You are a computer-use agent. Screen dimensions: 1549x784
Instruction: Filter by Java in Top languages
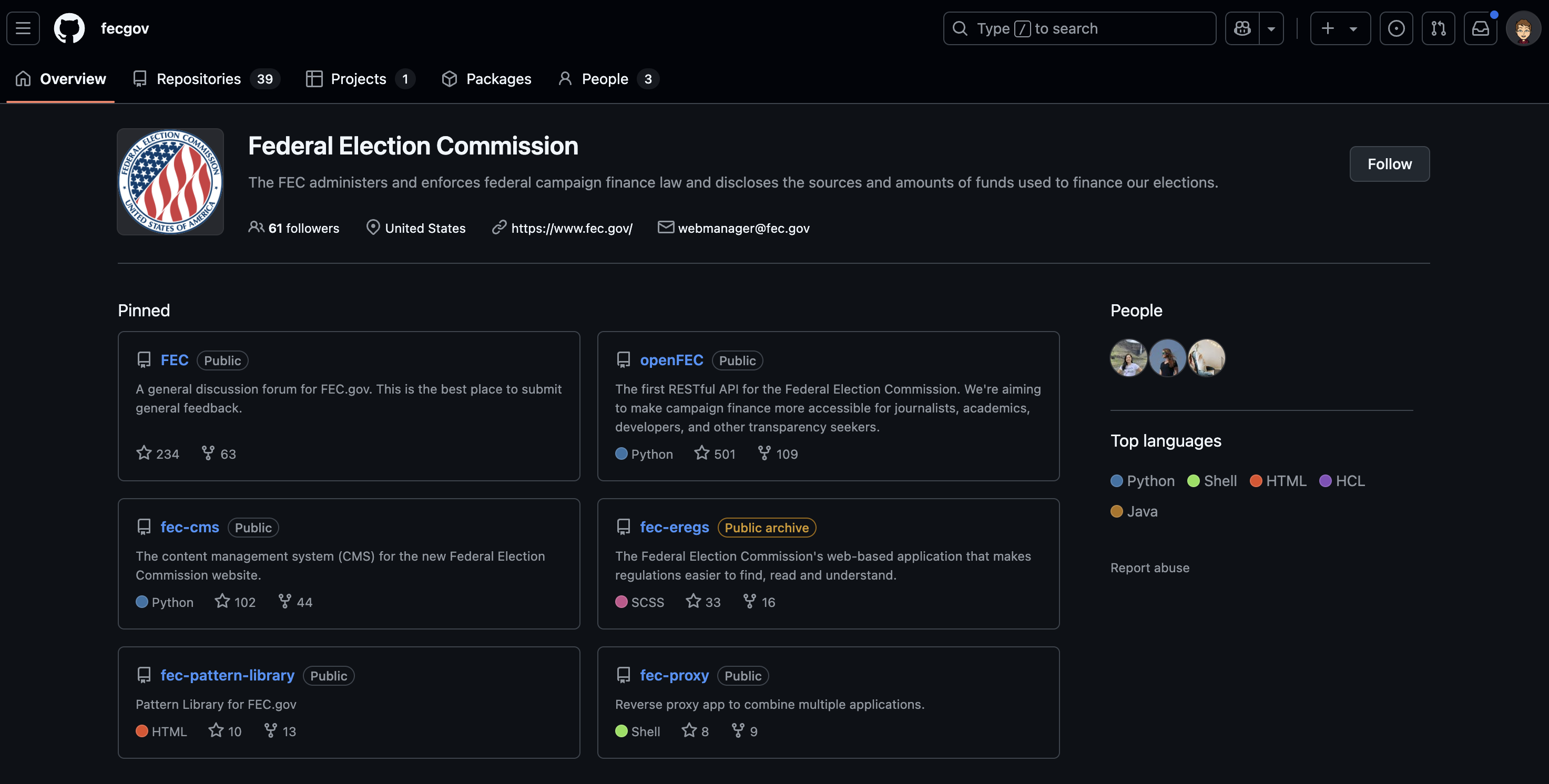tap(1134, 511)
